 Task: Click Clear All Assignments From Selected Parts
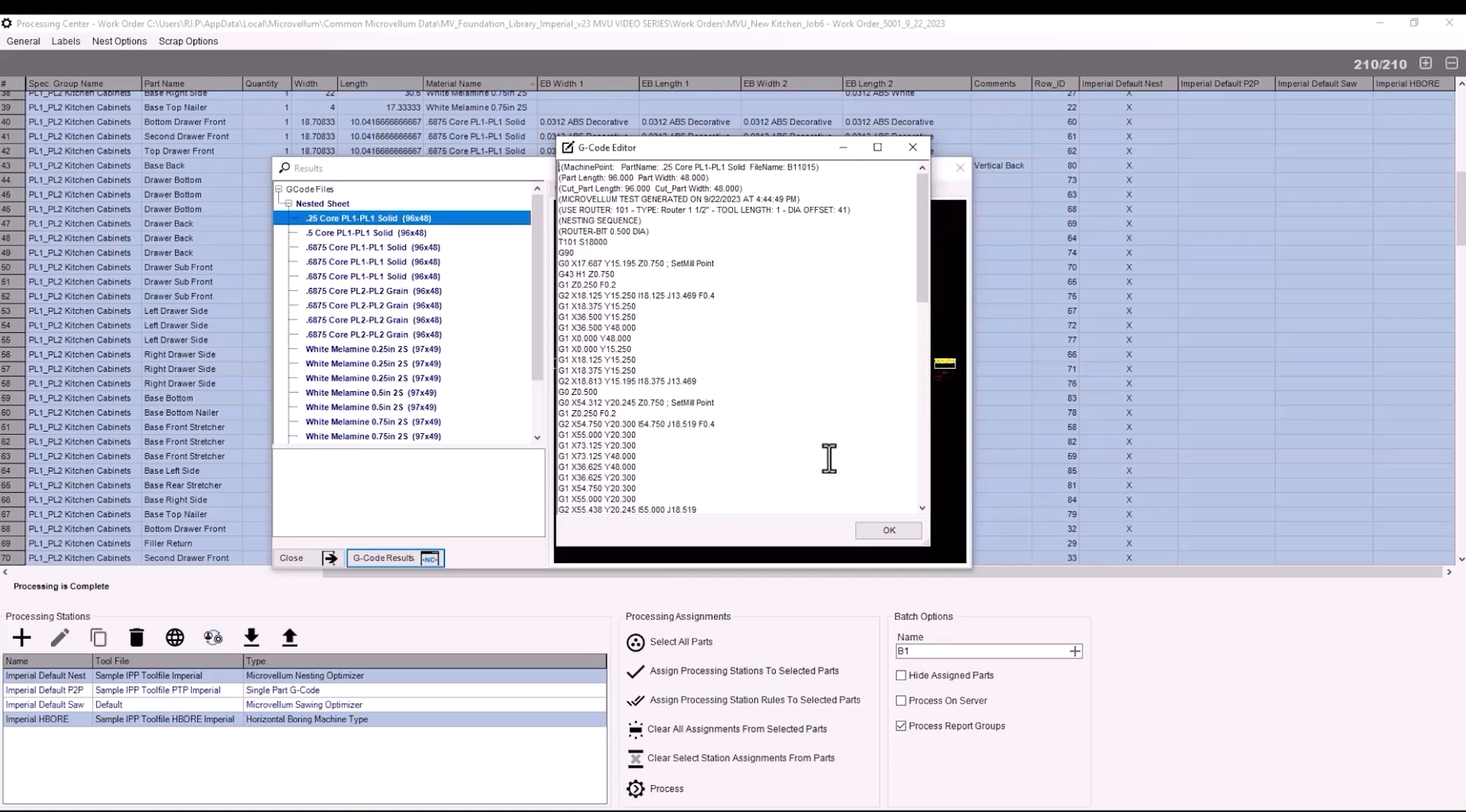[x=737, y=730]
